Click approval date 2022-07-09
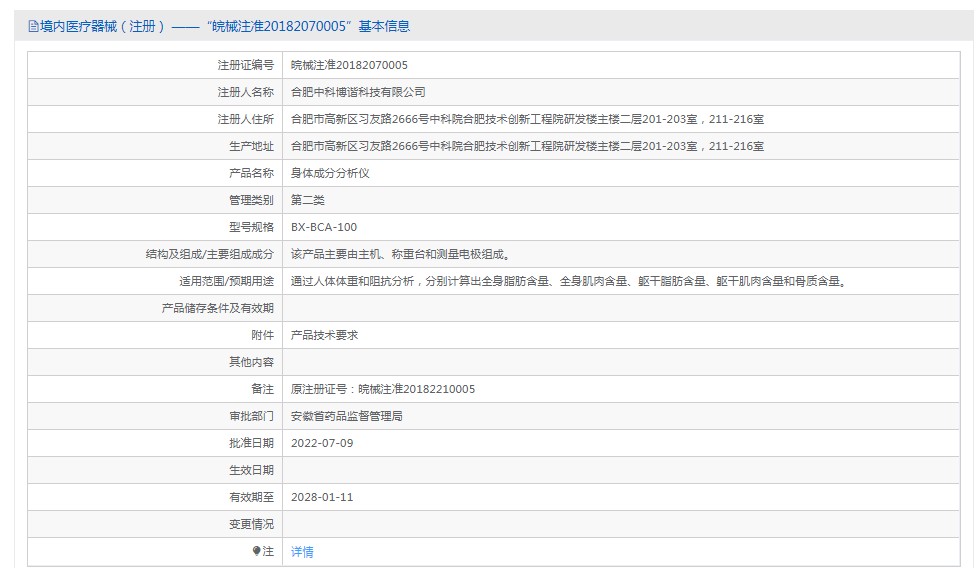 coord(322,443)
